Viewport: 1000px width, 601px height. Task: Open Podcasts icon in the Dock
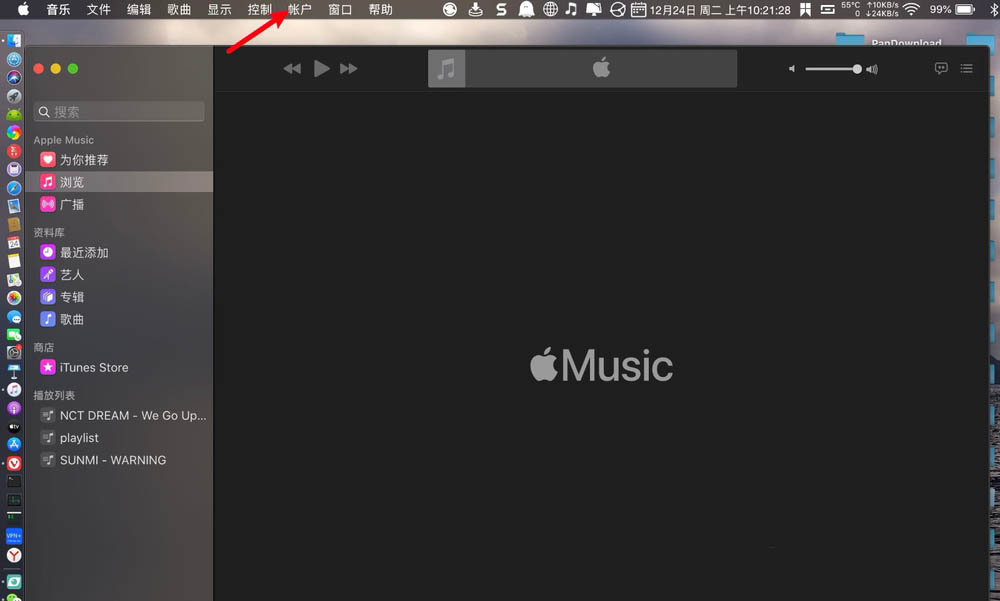[14, 408]
